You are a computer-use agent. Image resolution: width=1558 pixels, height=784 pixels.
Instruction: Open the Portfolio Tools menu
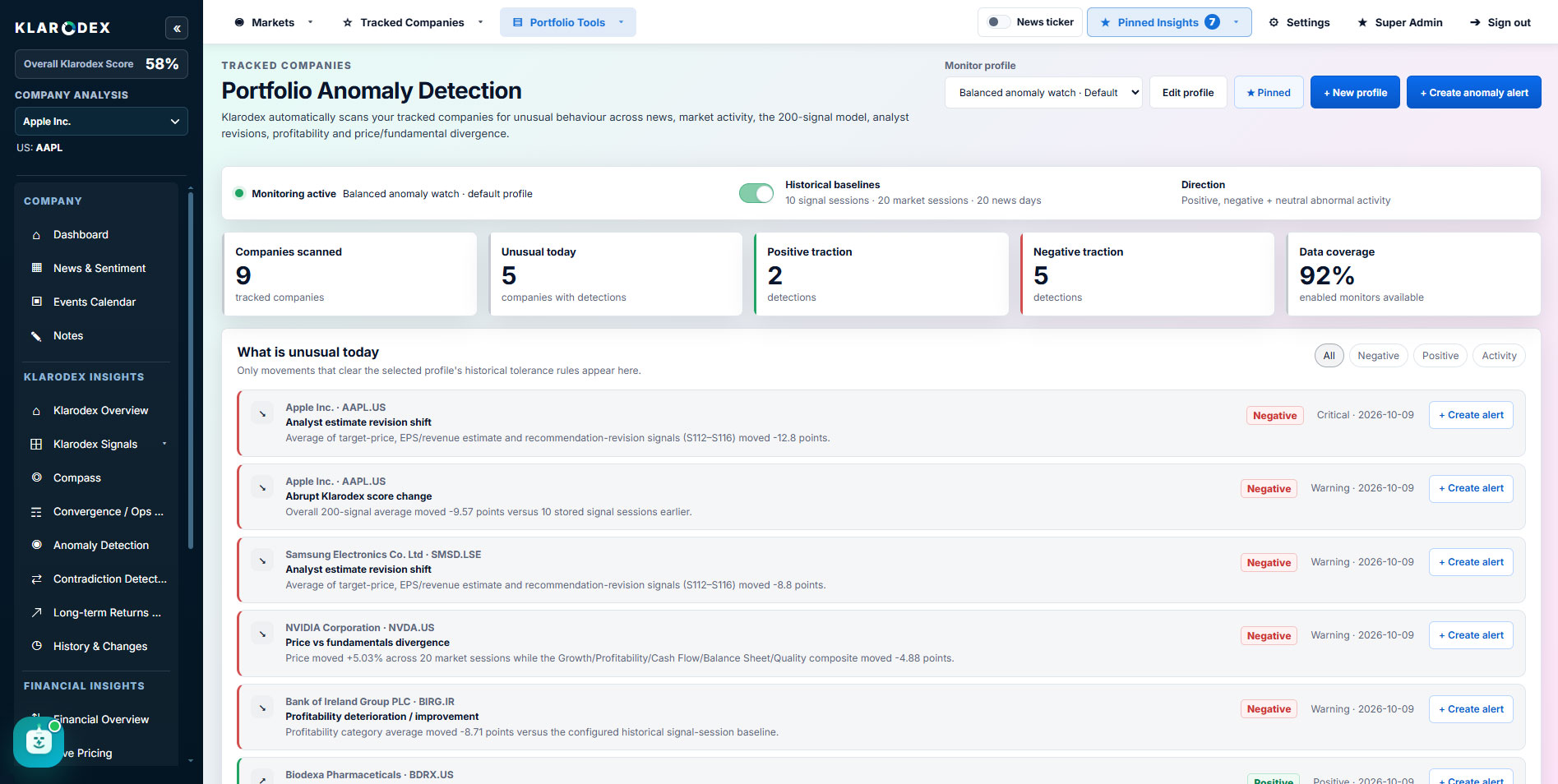(x=568, y=22)
